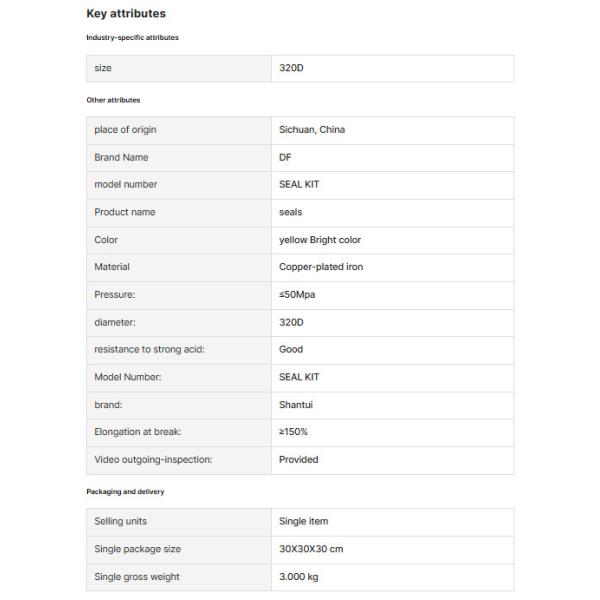Click the "3.000 kg" gross weight value
Viewport: 600px width, 600px height.
click(300, 577)
